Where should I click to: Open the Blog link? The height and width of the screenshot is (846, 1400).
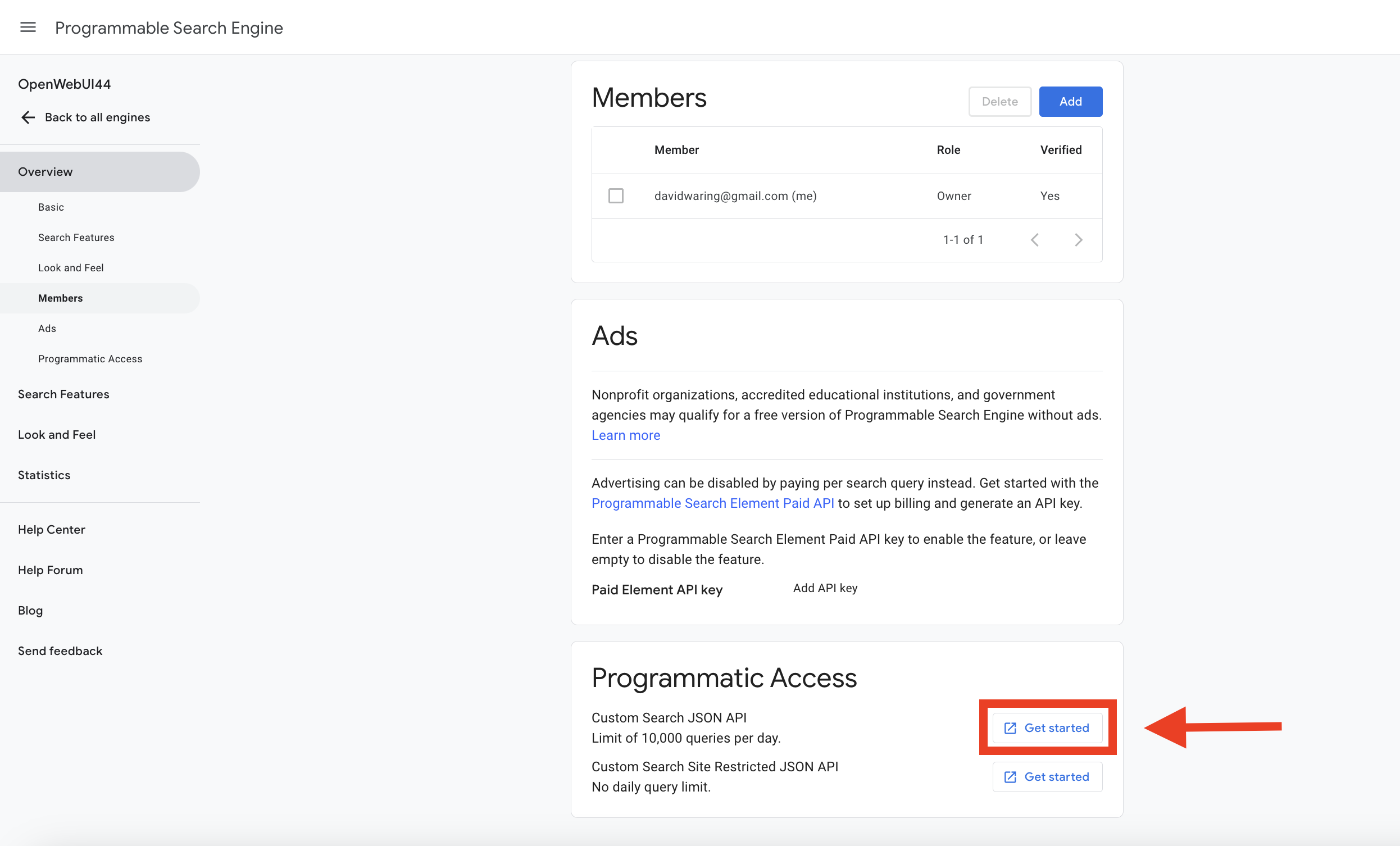click(x=31, y=610)
